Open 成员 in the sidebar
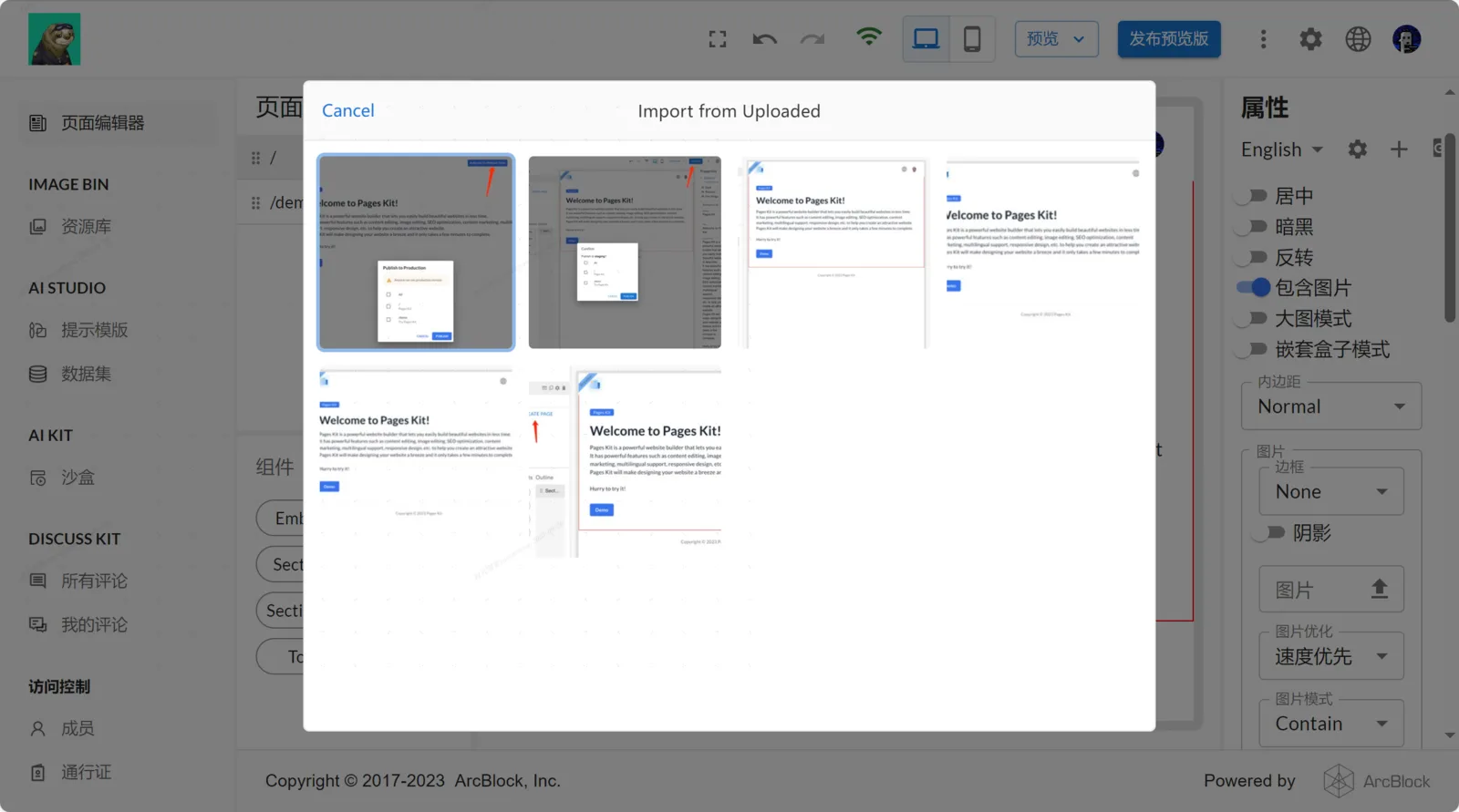The height and width of the screenshot is (812, 1459). point(119,728)
